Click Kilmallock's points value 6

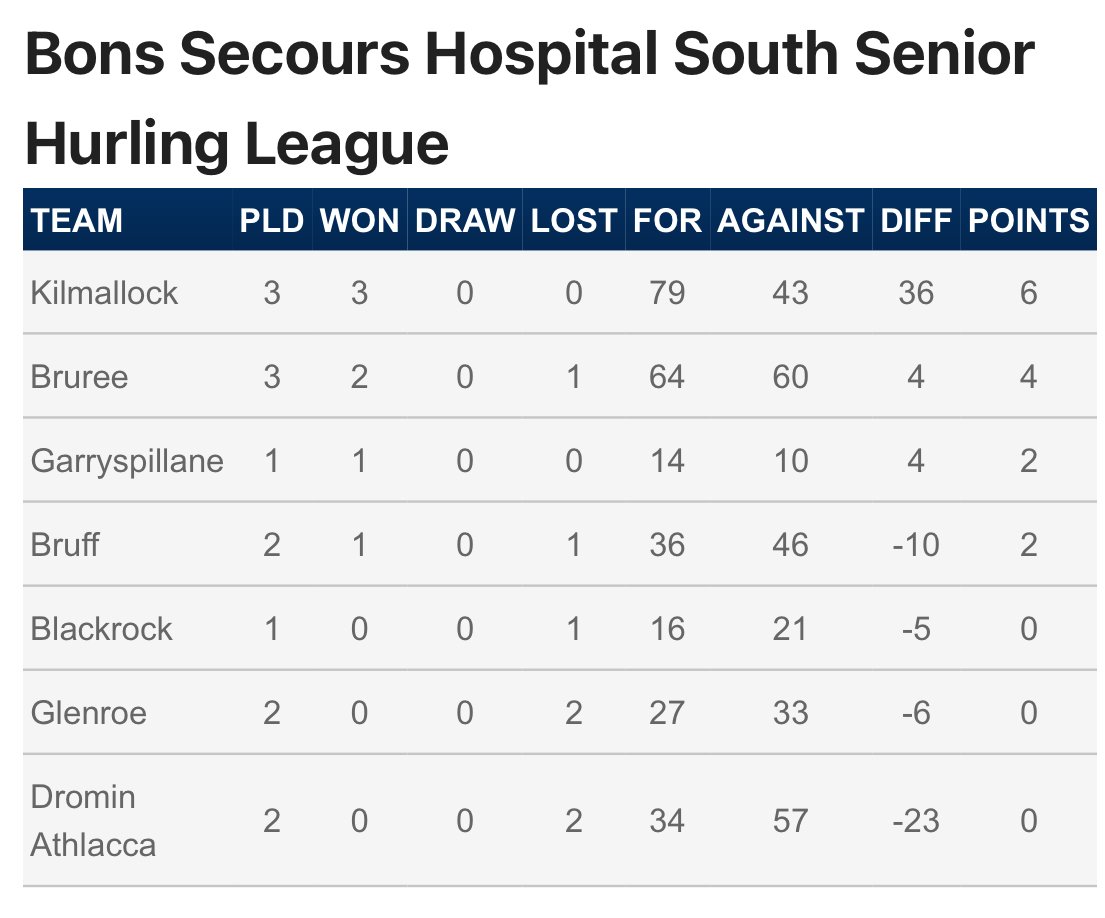point(1028,293)
